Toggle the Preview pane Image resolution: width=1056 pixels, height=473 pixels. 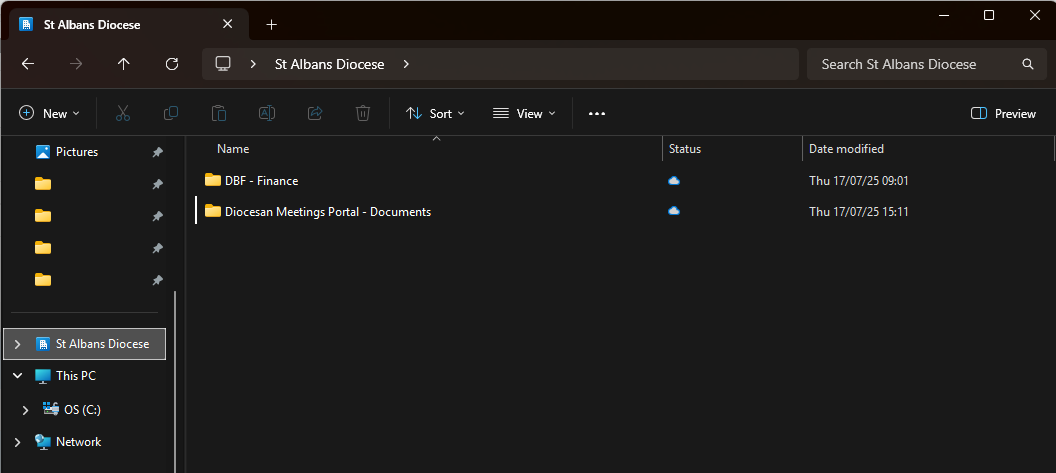[x=1003, y=113]
